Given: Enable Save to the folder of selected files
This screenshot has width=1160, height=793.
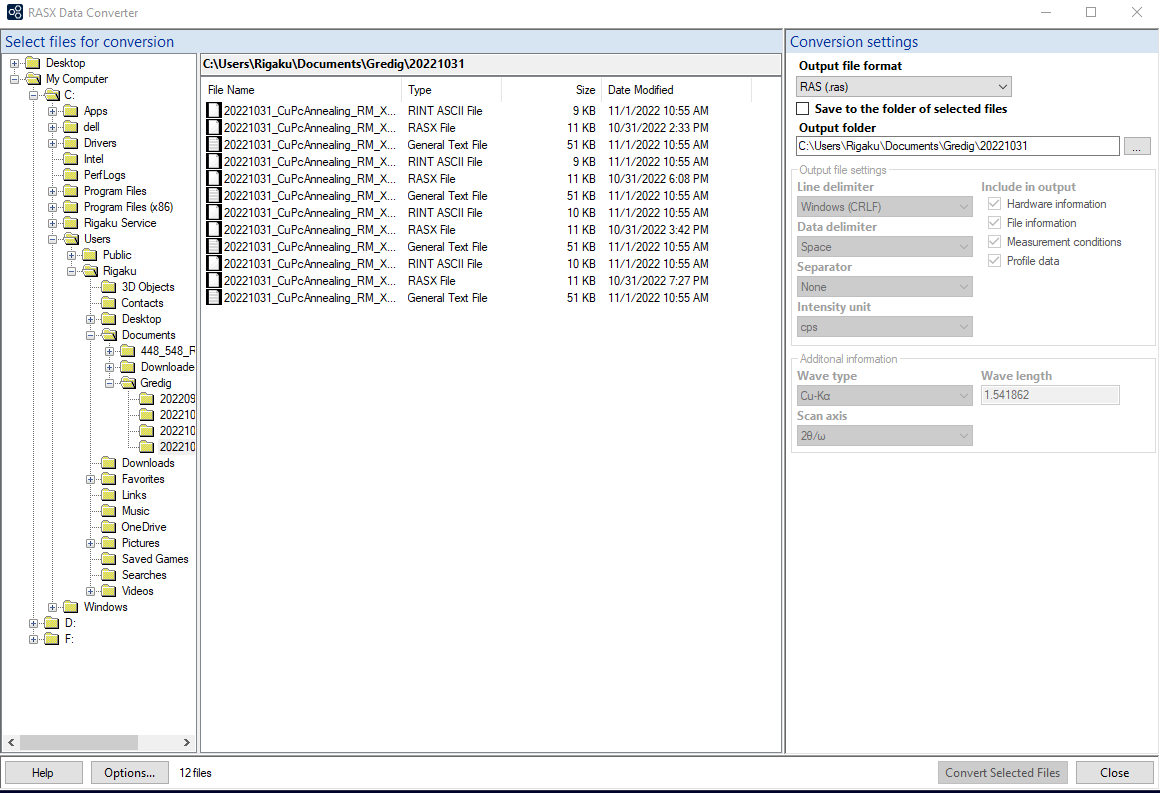Looking at the screenshot, I should [803, 109].
